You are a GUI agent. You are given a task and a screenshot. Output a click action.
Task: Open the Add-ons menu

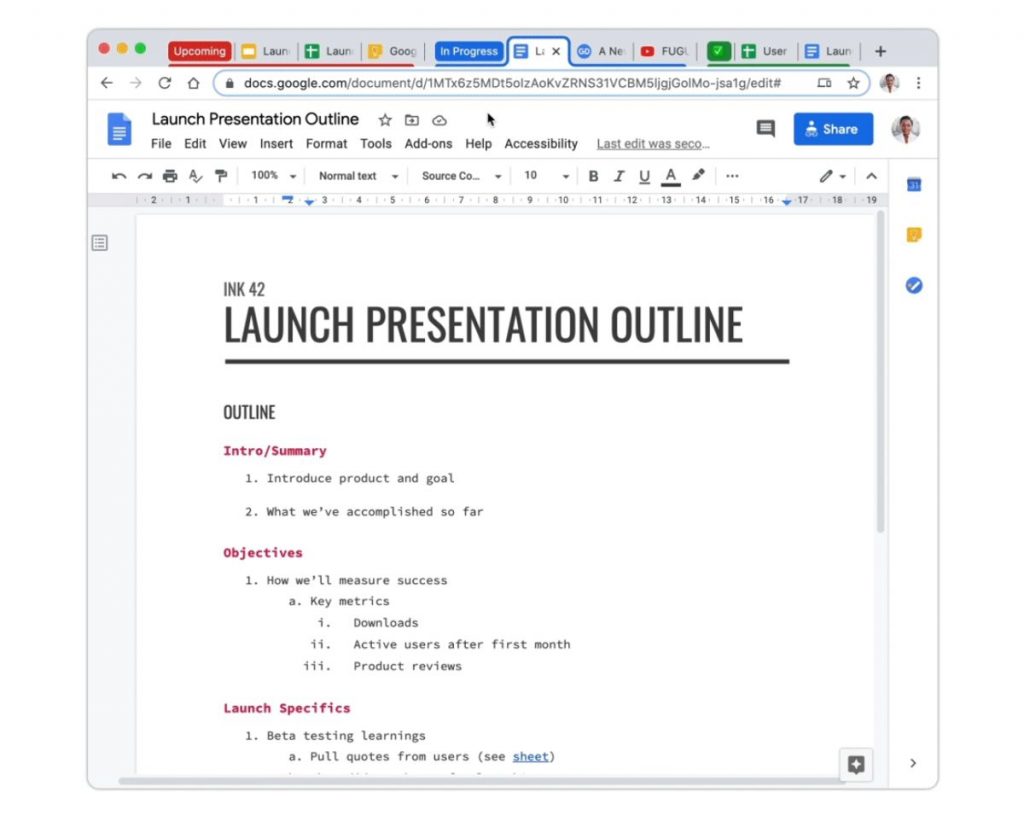(x=429, y=143)
